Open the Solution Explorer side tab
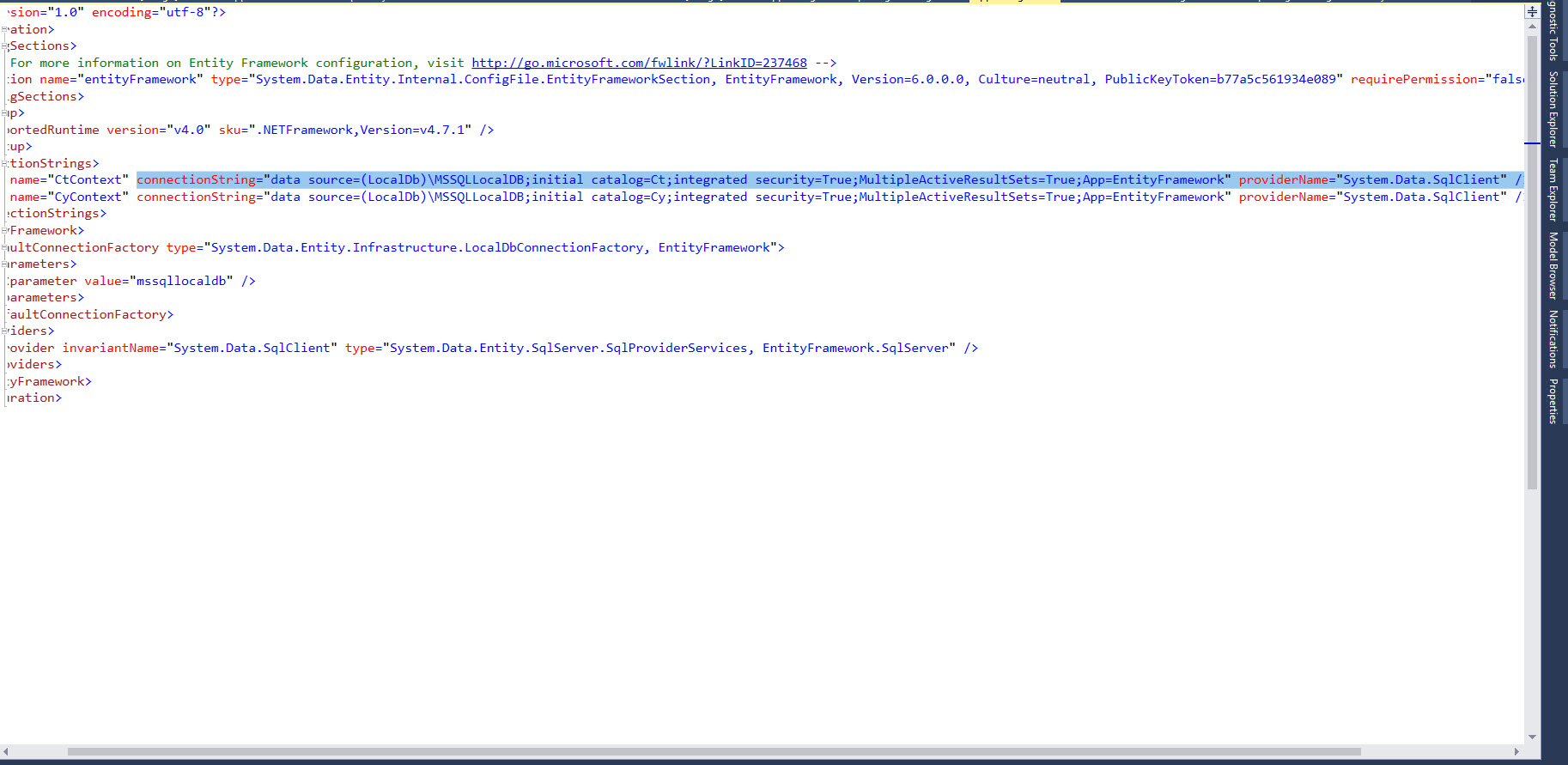 (1553, 109)
